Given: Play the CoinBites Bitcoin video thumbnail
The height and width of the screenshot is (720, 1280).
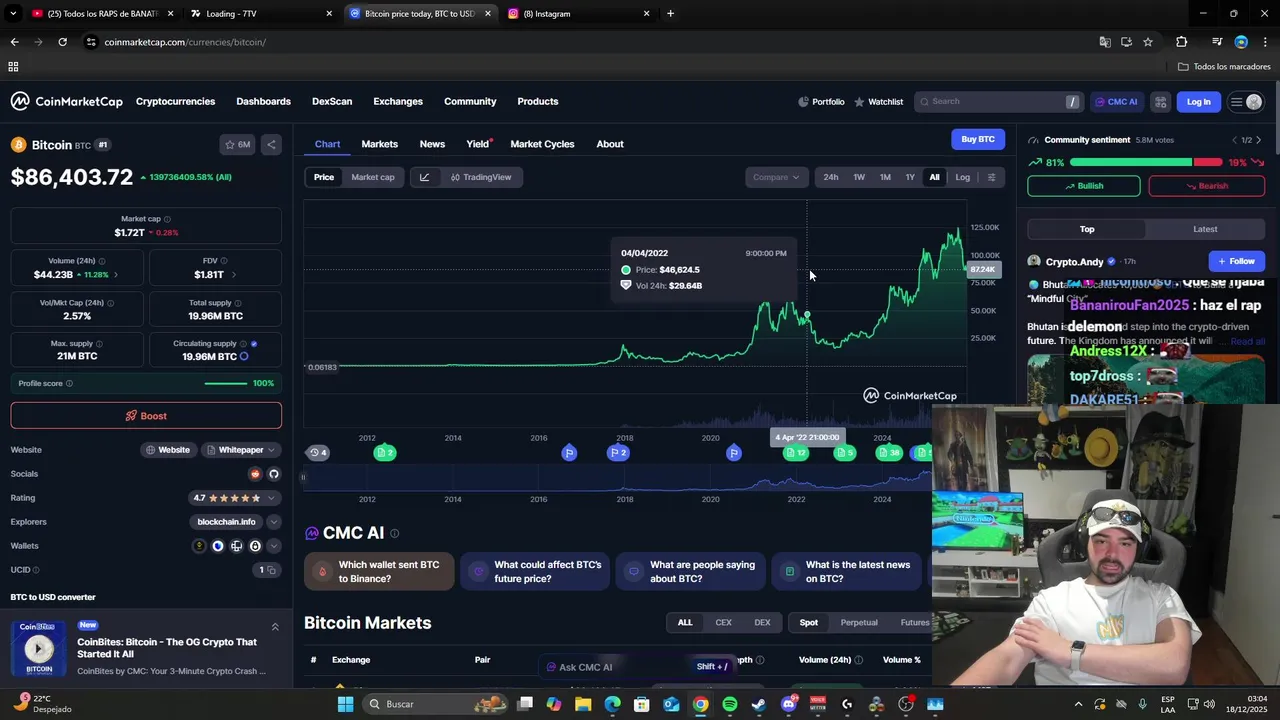Looking at the screenshot, I should tap(39, 649).
